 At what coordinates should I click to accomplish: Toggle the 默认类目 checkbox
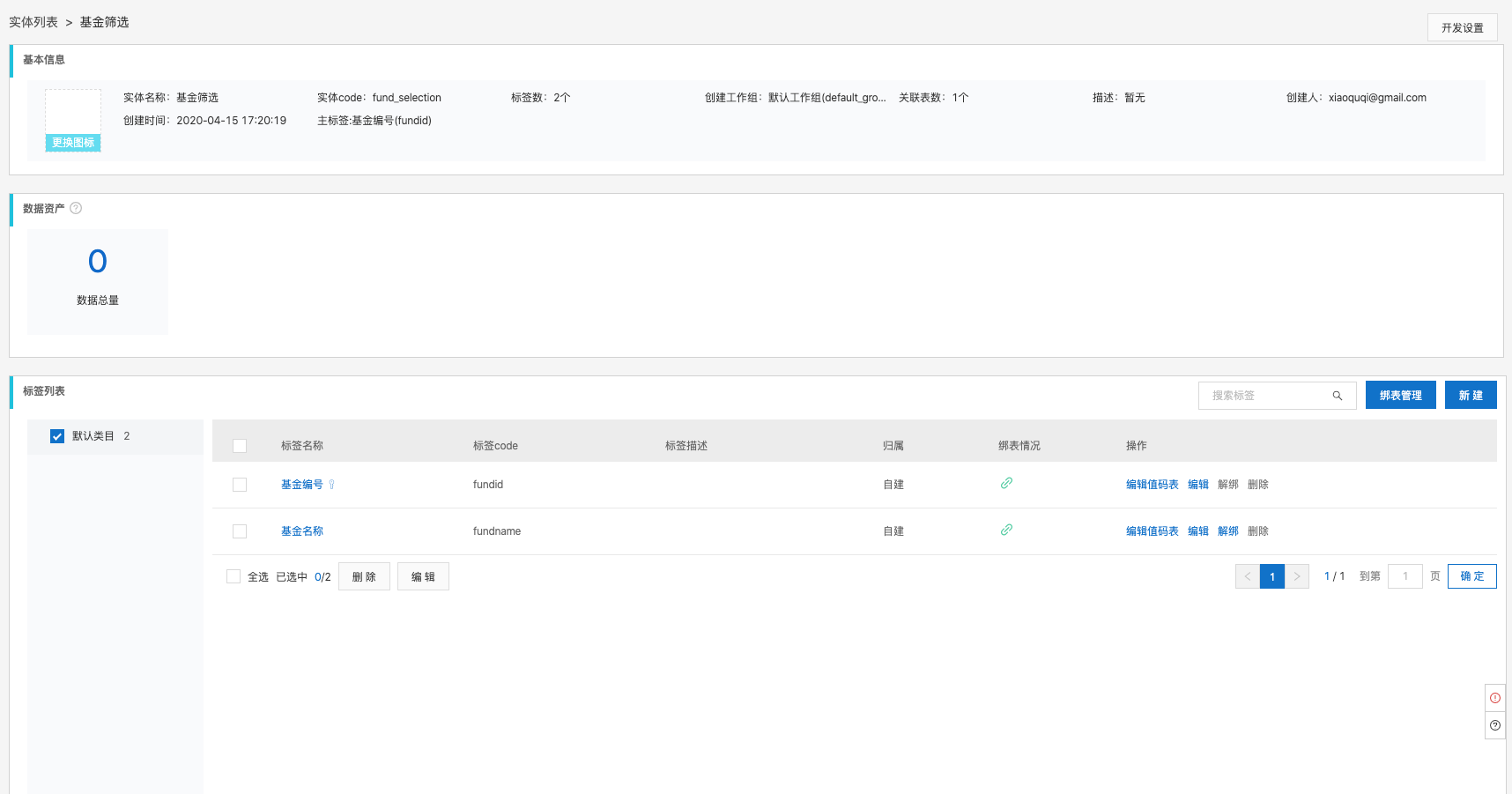click(x=57, y=436)
